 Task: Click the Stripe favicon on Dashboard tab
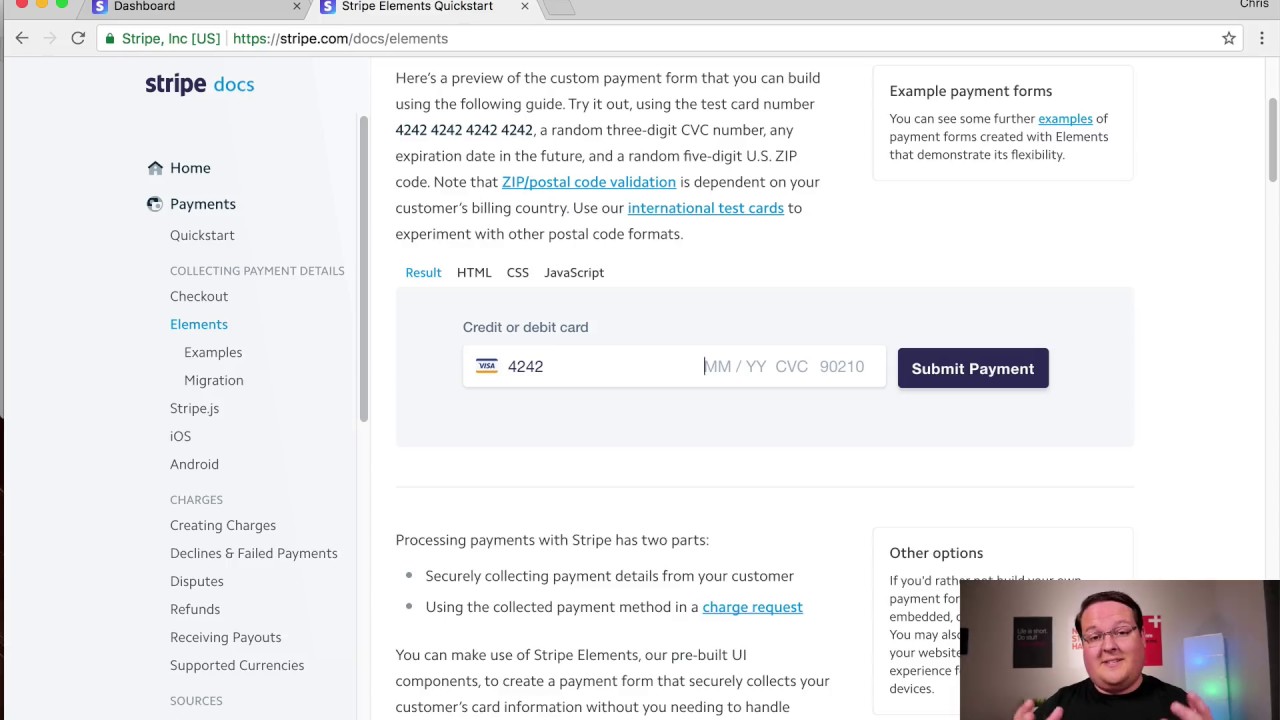click(x=99, y=6)
